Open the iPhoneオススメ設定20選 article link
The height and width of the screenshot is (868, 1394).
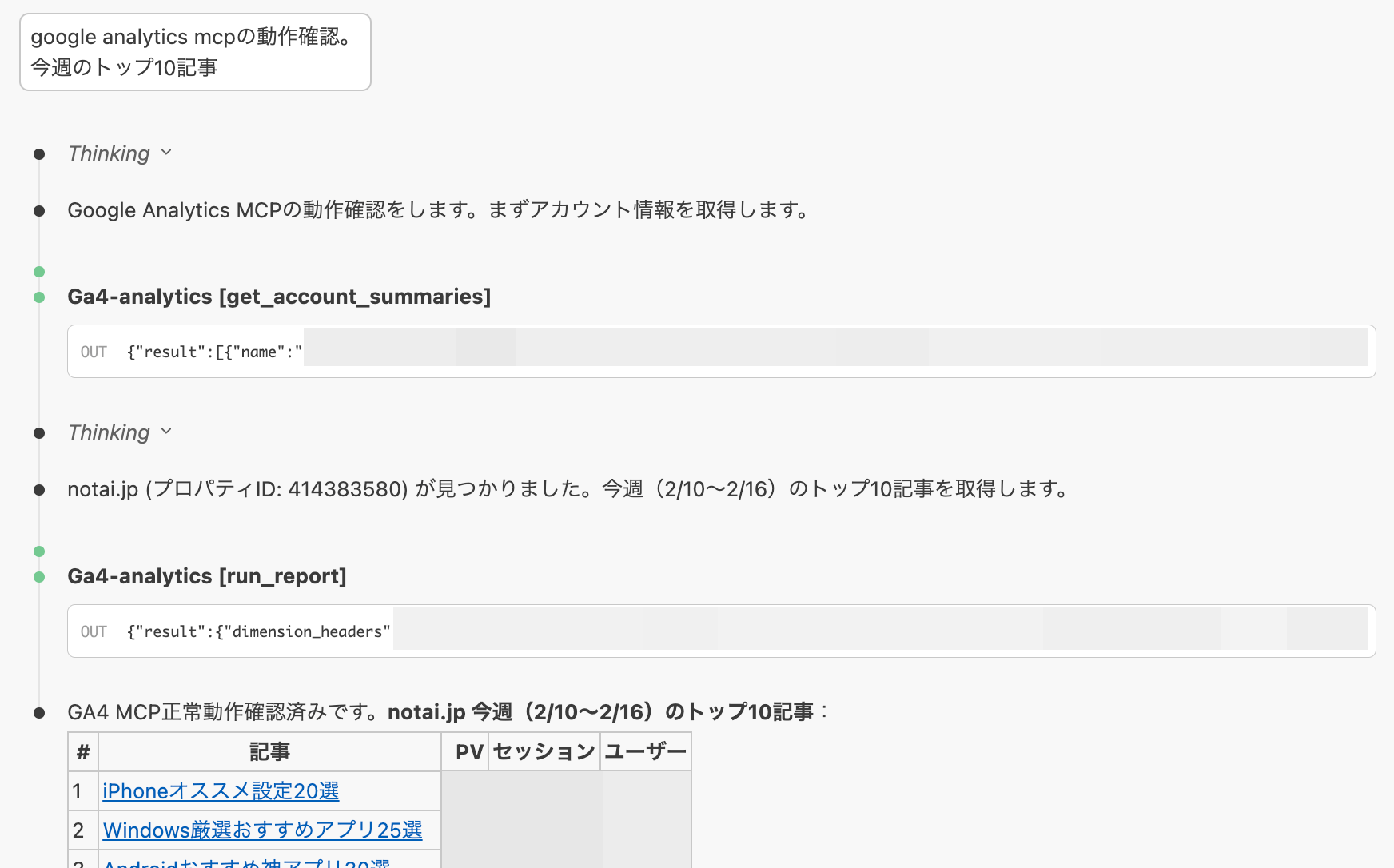pos(221,791)
